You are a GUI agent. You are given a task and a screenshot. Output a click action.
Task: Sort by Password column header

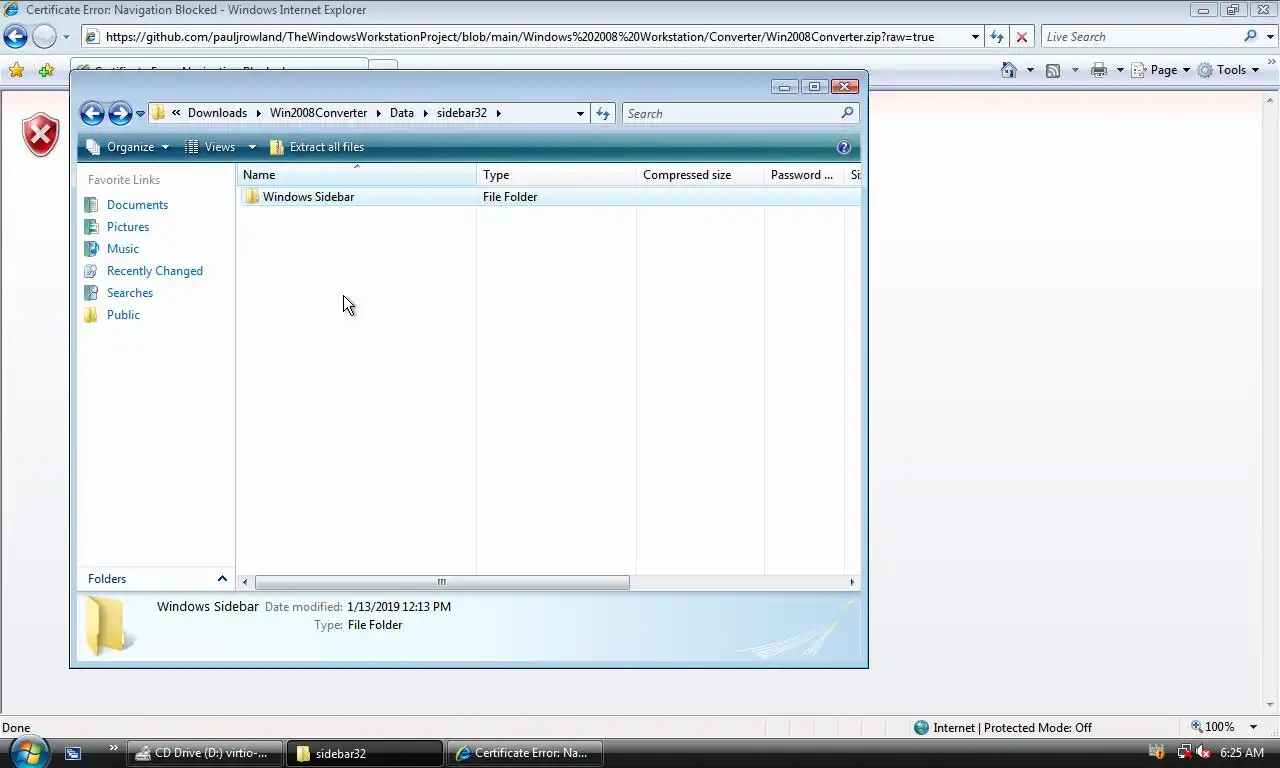804,175
